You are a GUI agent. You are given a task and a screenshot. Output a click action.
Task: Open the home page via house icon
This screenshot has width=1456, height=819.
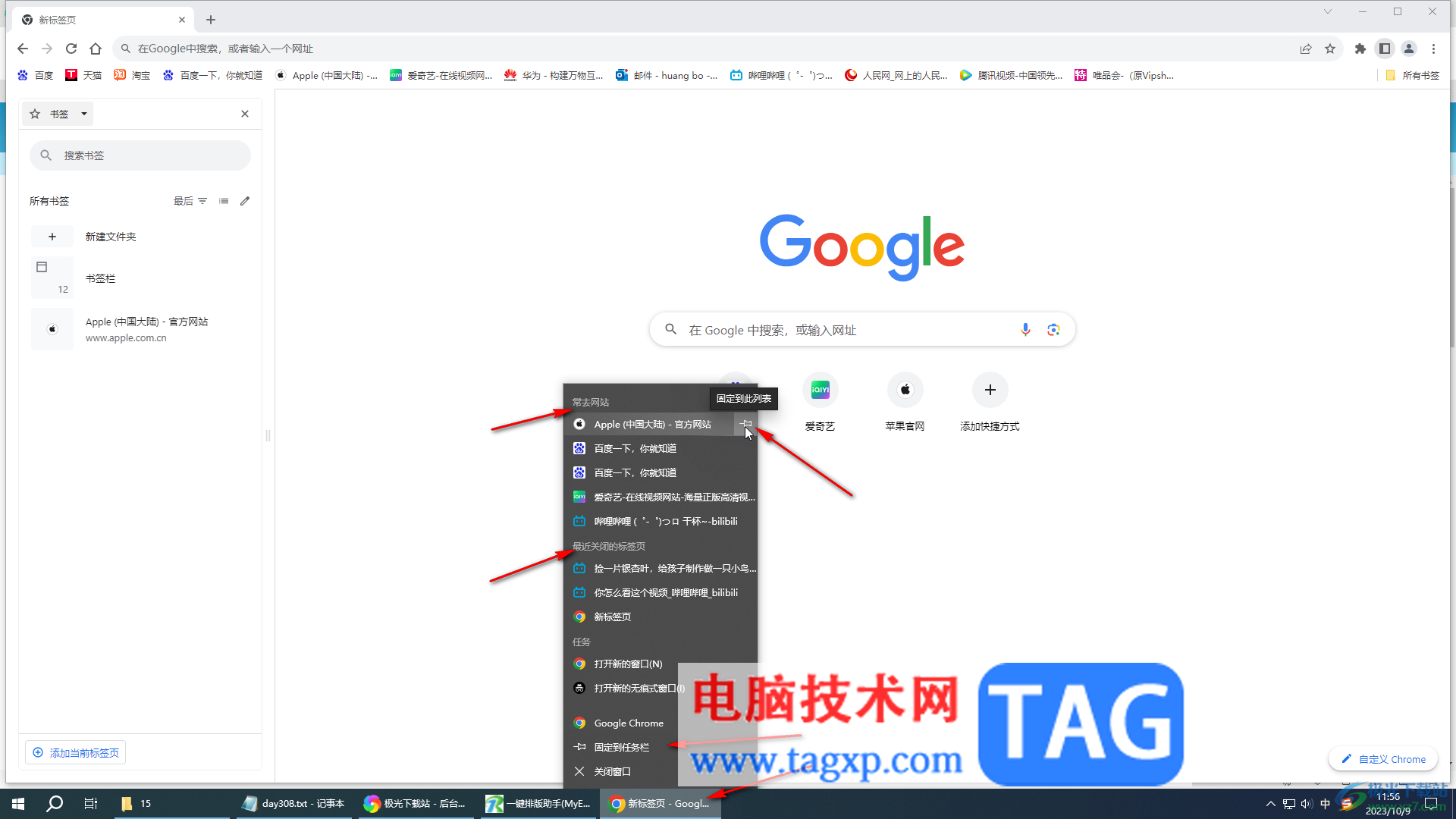click(x=96, y=49)
